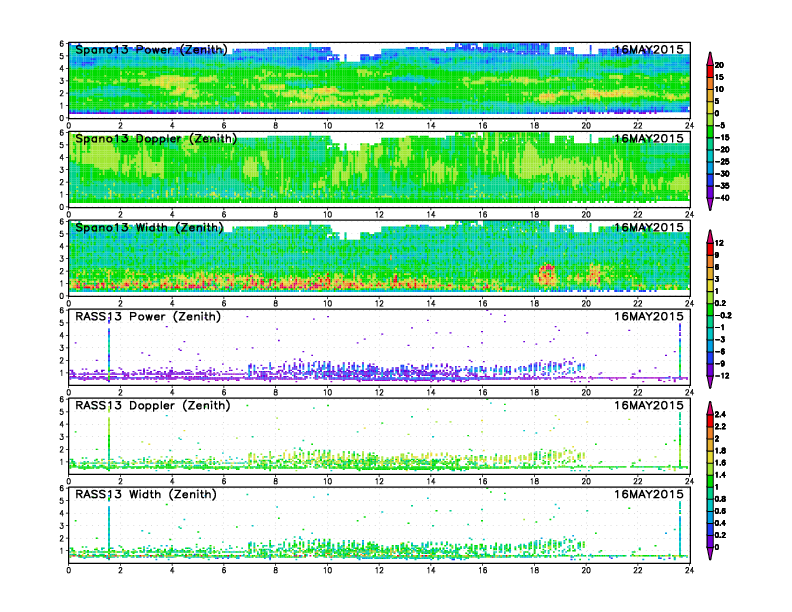Click the "0.2" label on the middle color bar
Viewport: 792px width, 612px height.
pyautogui.click(x=721, y=303)
